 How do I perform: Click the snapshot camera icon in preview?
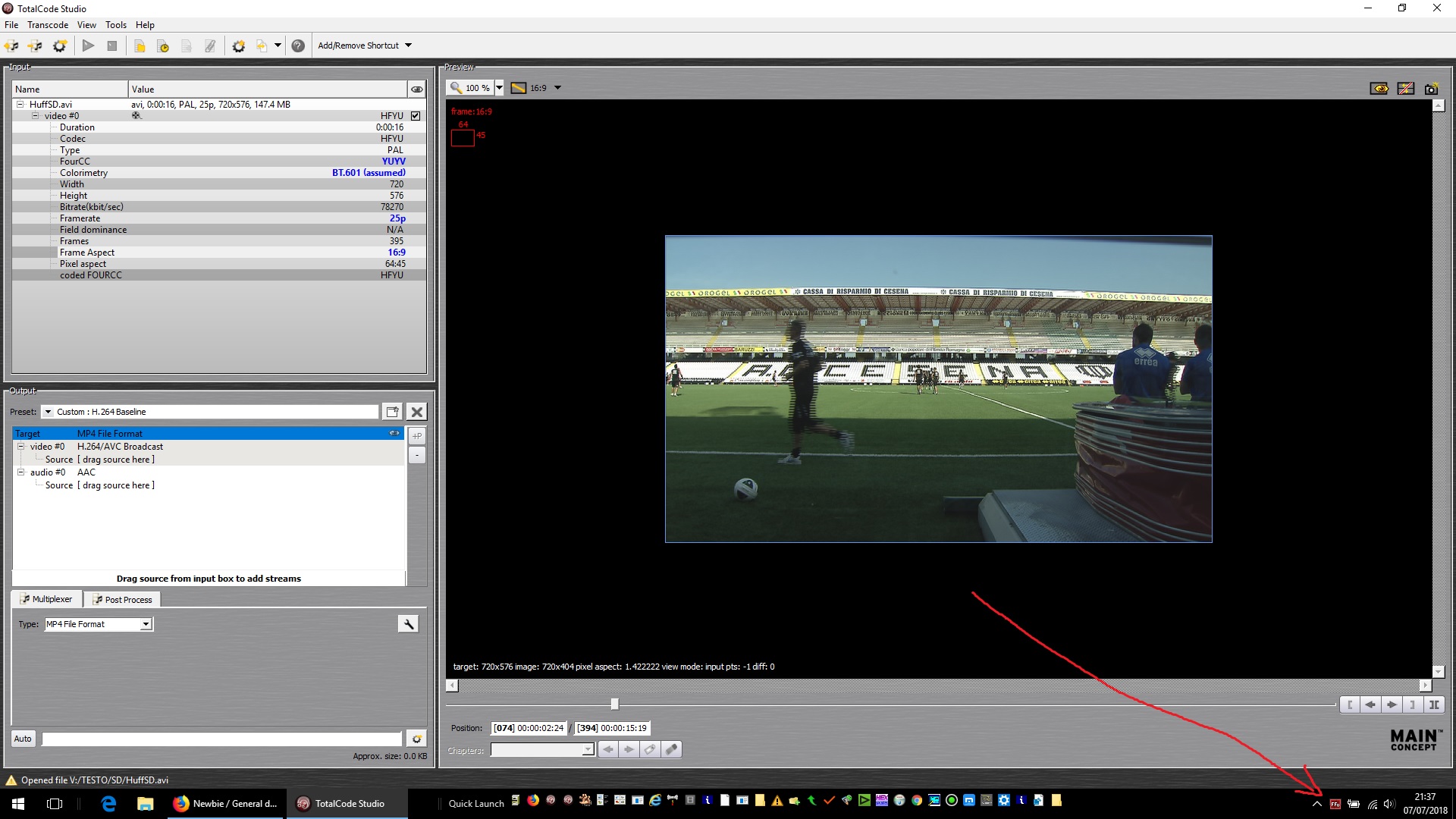tap(1431, 89)
